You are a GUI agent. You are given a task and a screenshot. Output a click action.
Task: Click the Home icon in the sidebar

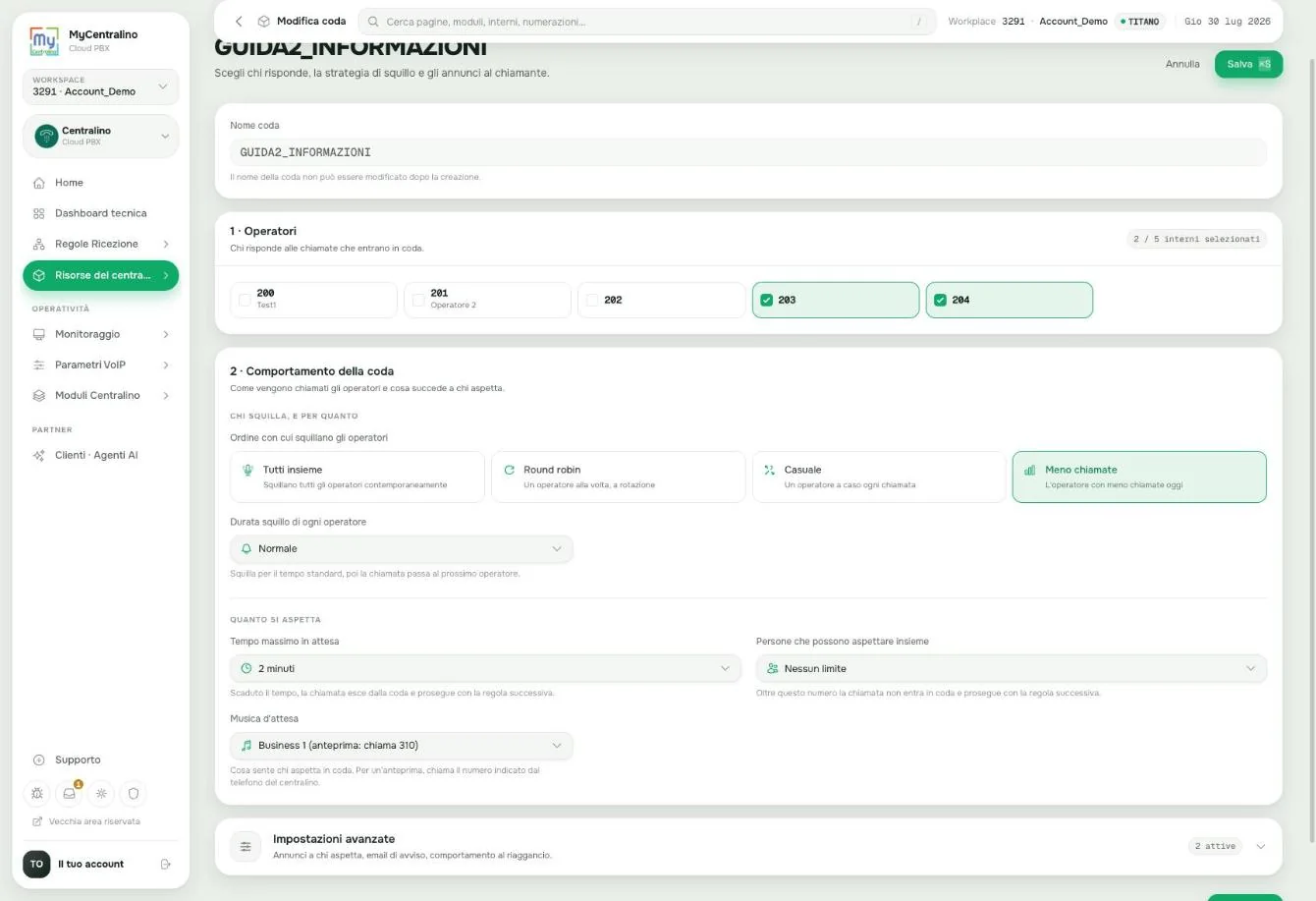pyautogui.click(x=39, y=183)
